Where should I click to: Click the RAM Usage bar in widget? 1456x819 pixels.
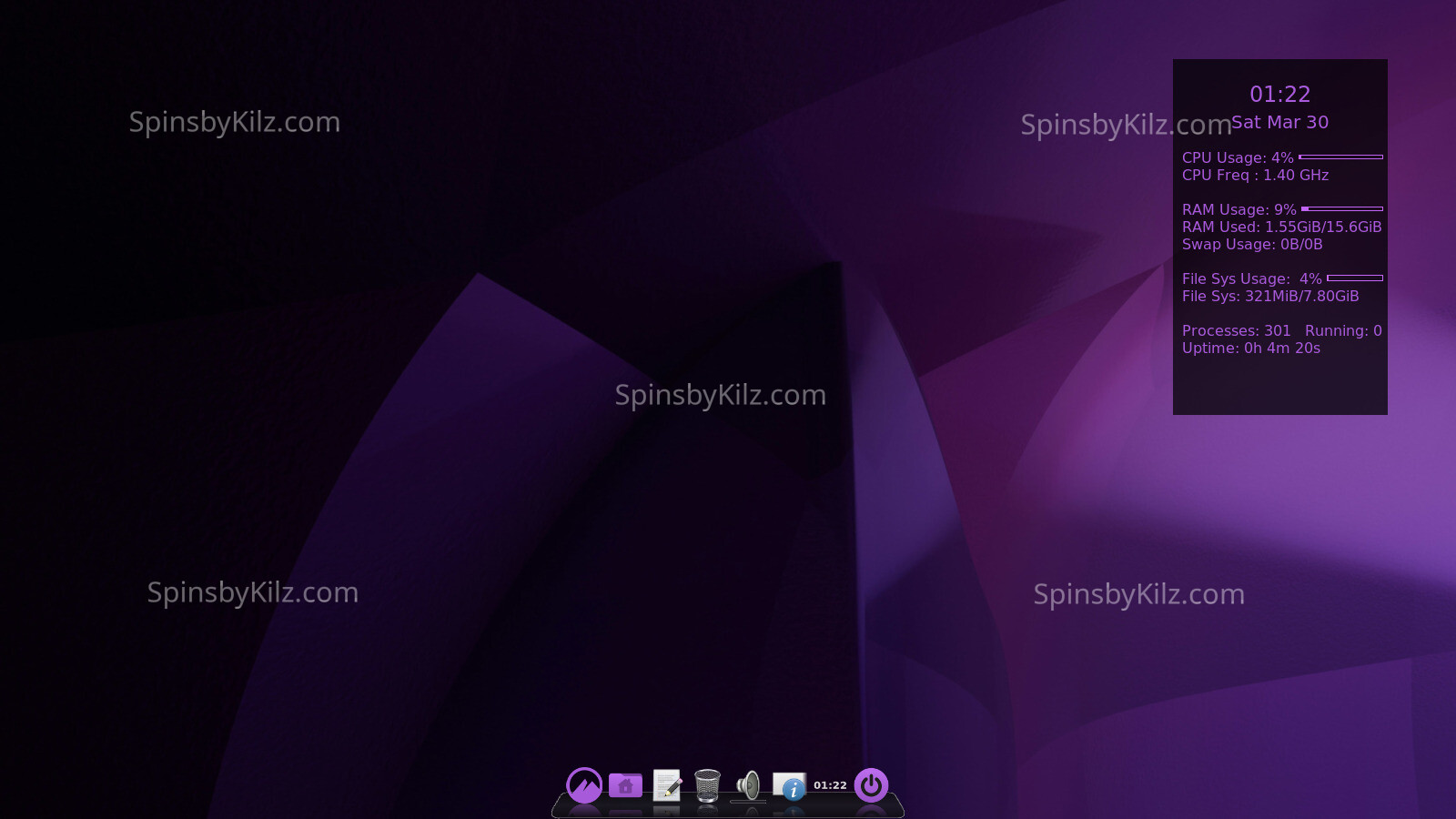point(1341,209)
